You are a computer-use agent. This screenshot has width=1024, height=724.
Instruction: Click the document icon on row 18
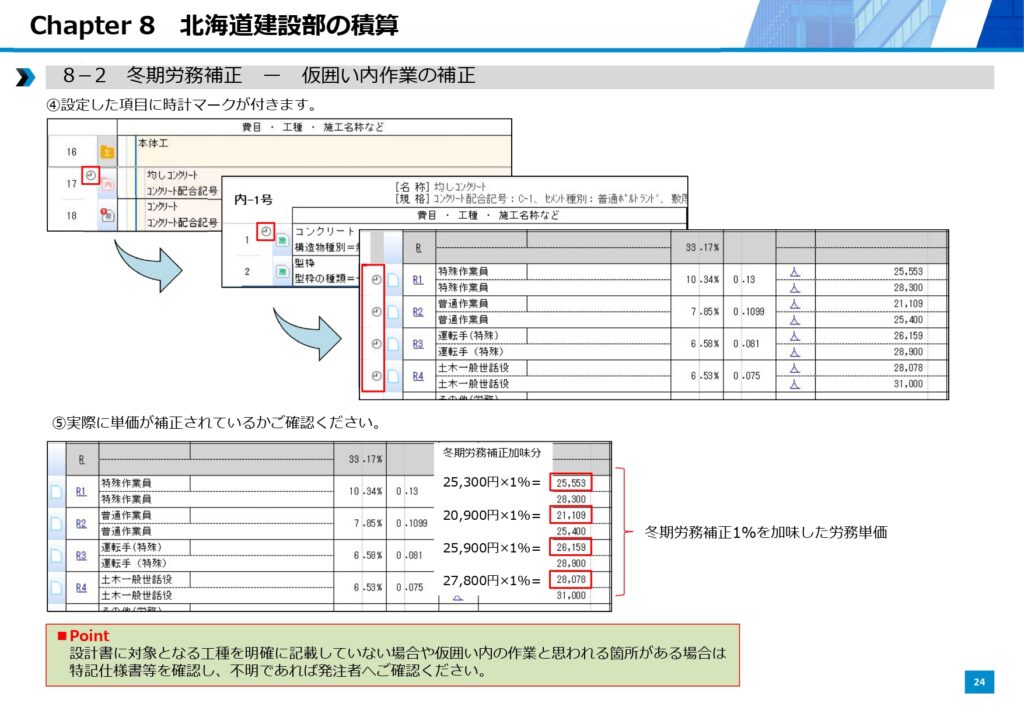click(106, 214)
